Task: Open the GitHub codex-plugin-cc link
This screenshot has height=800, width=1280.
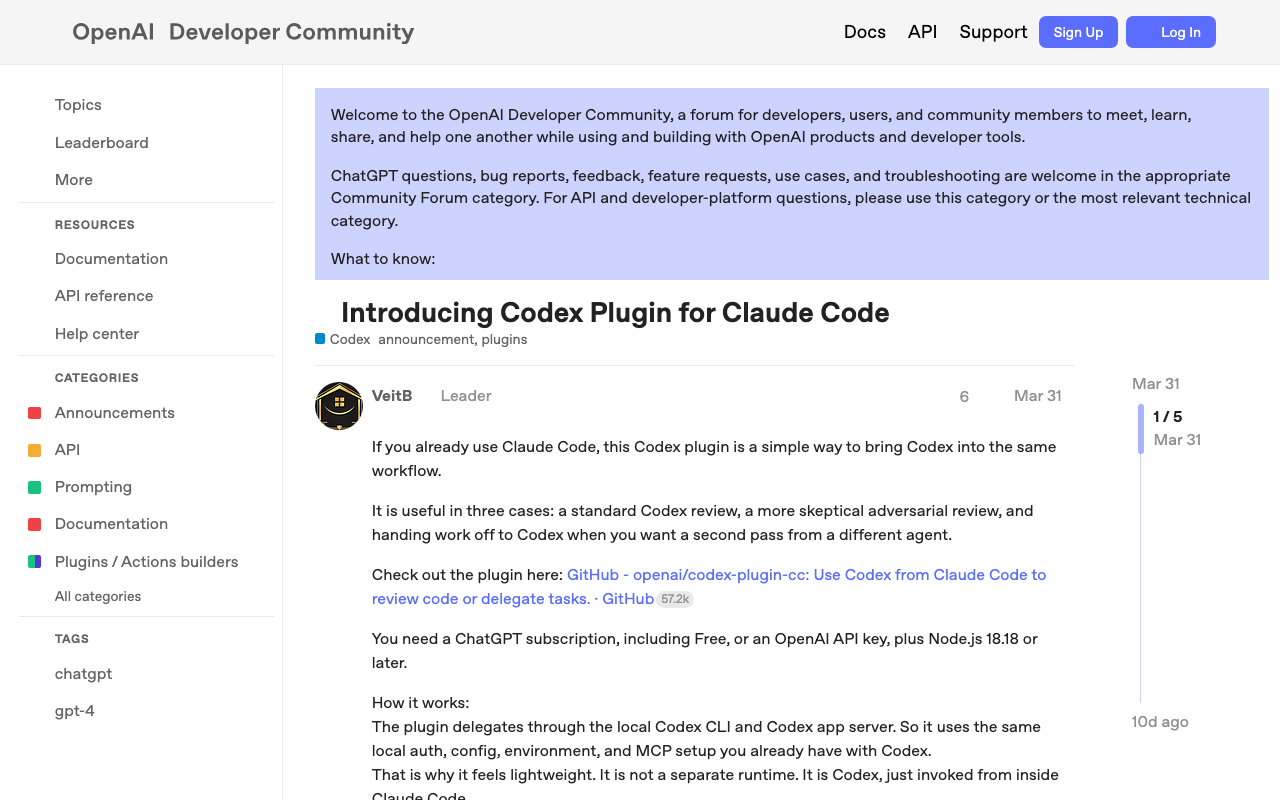Action: [x=709, y=587]
